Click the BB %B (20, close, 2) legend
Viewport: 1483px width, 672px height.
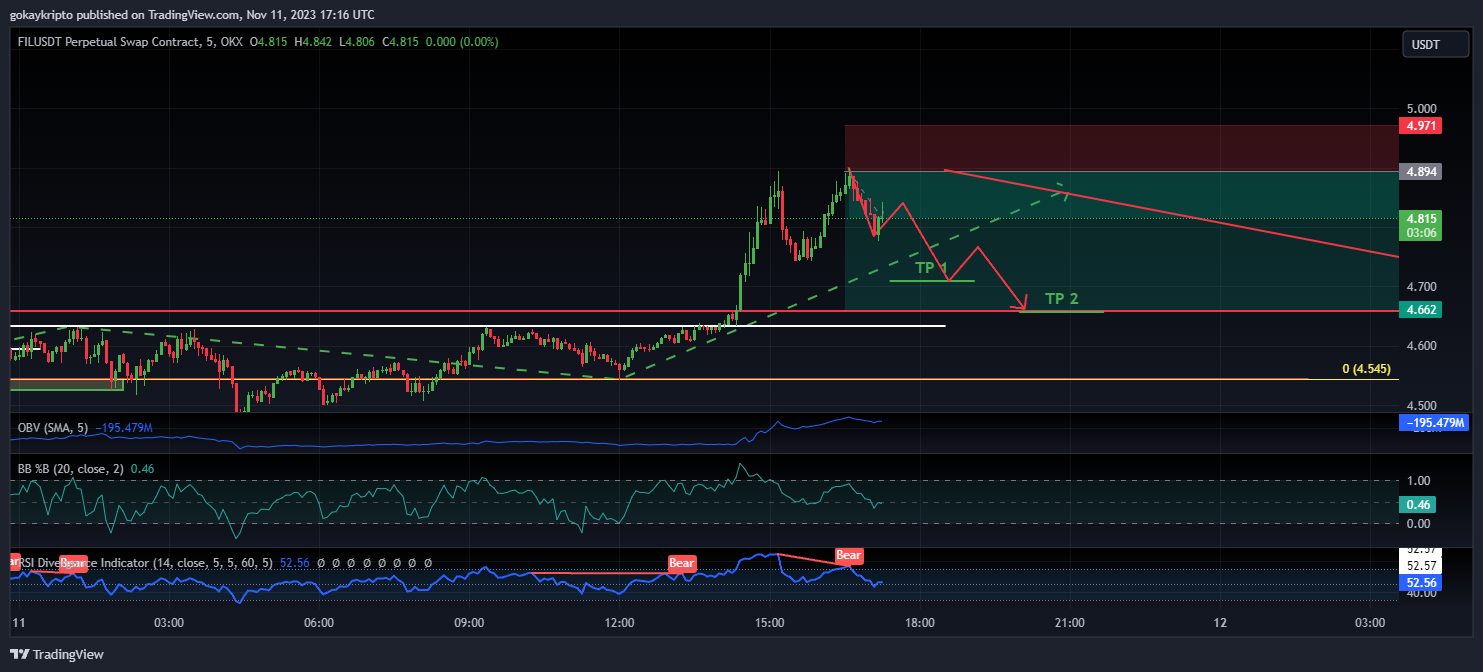[x=72, y=468]
